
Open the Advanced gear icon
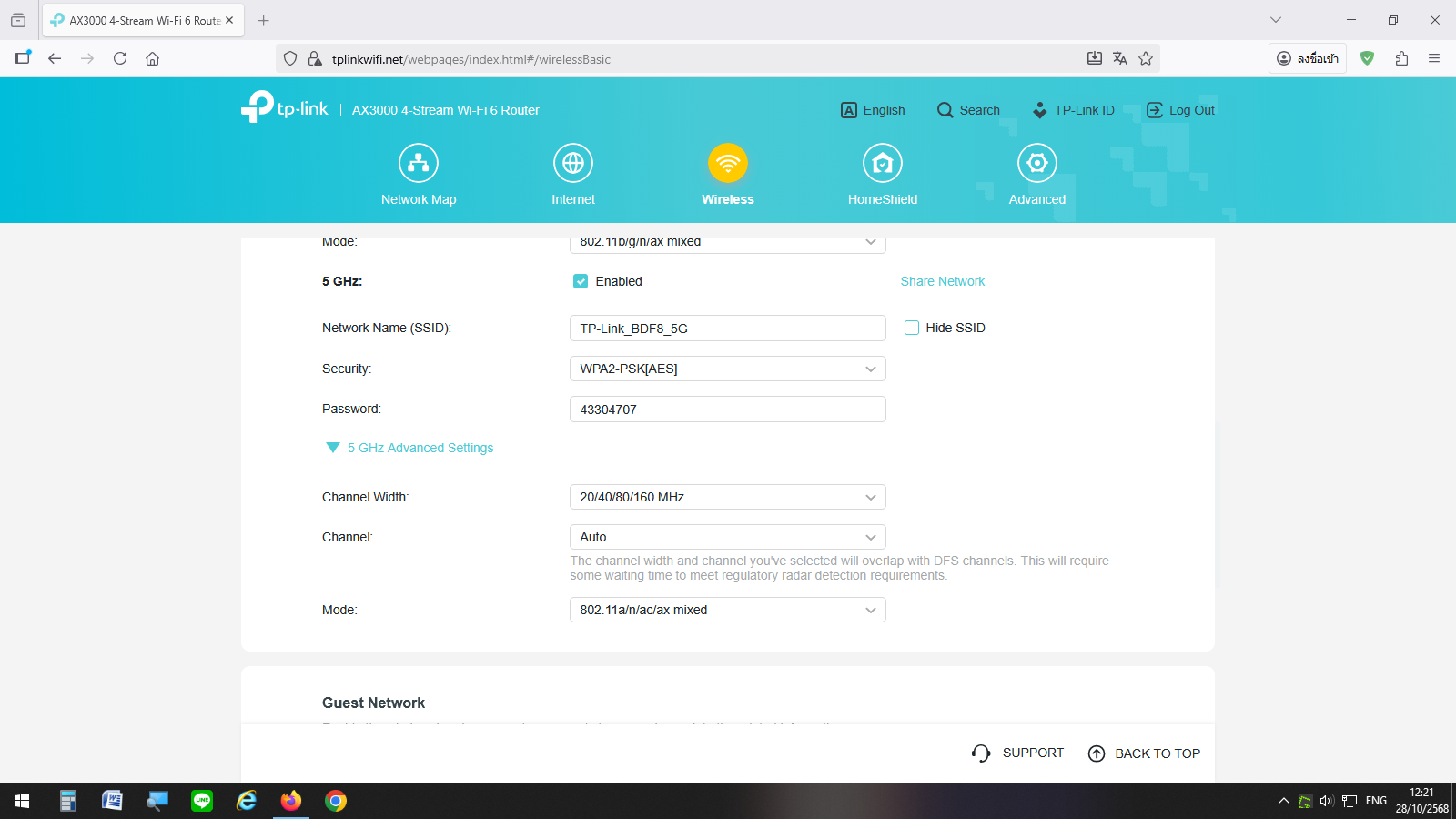click(1037, 164)
